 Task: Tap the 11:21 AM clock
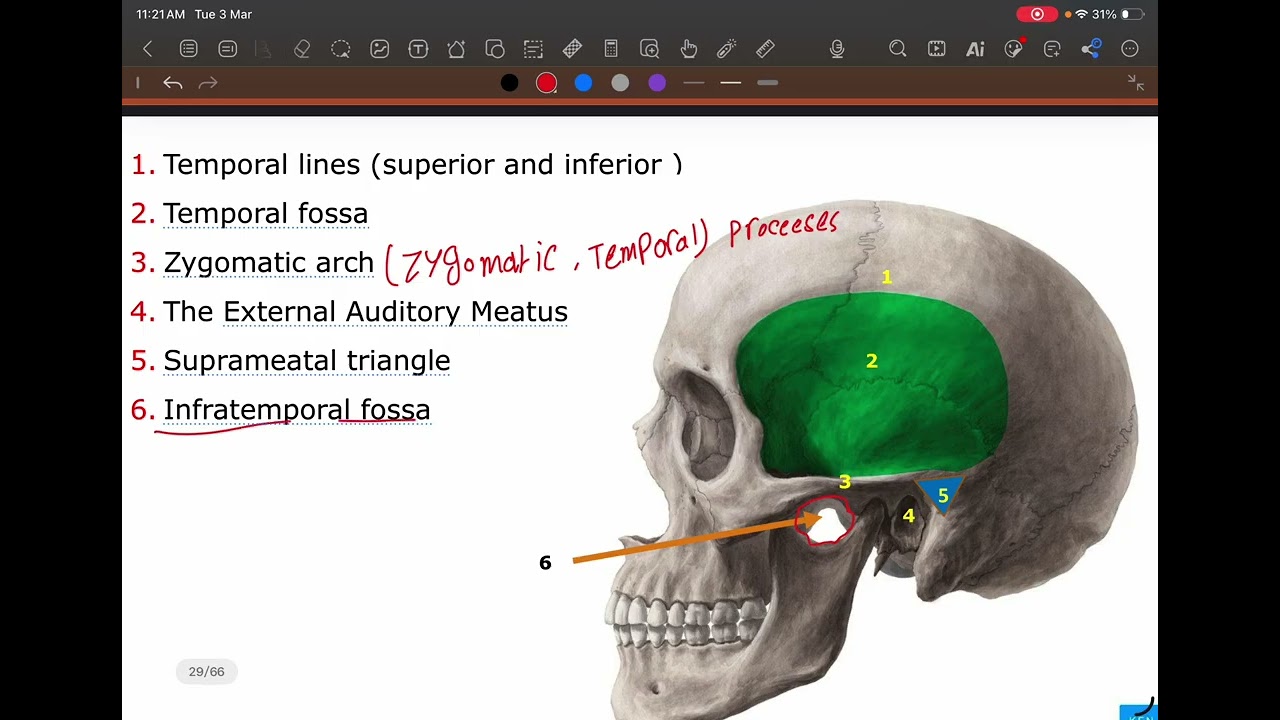coord(160,14)
